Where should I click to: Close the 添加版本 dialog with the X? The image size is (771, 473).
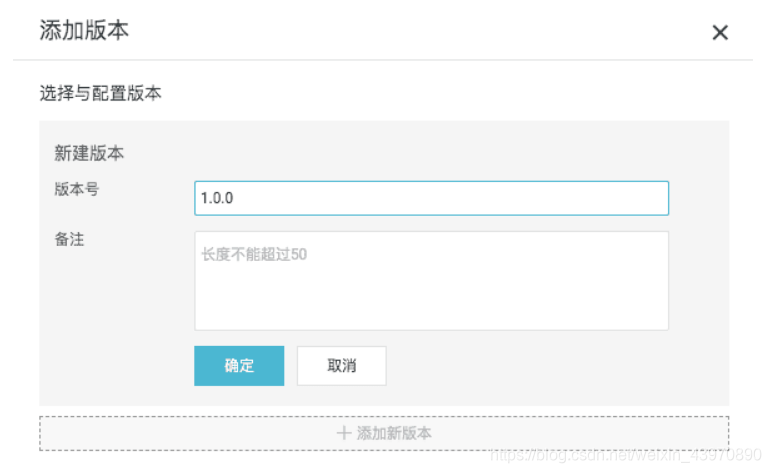[720, 32]
